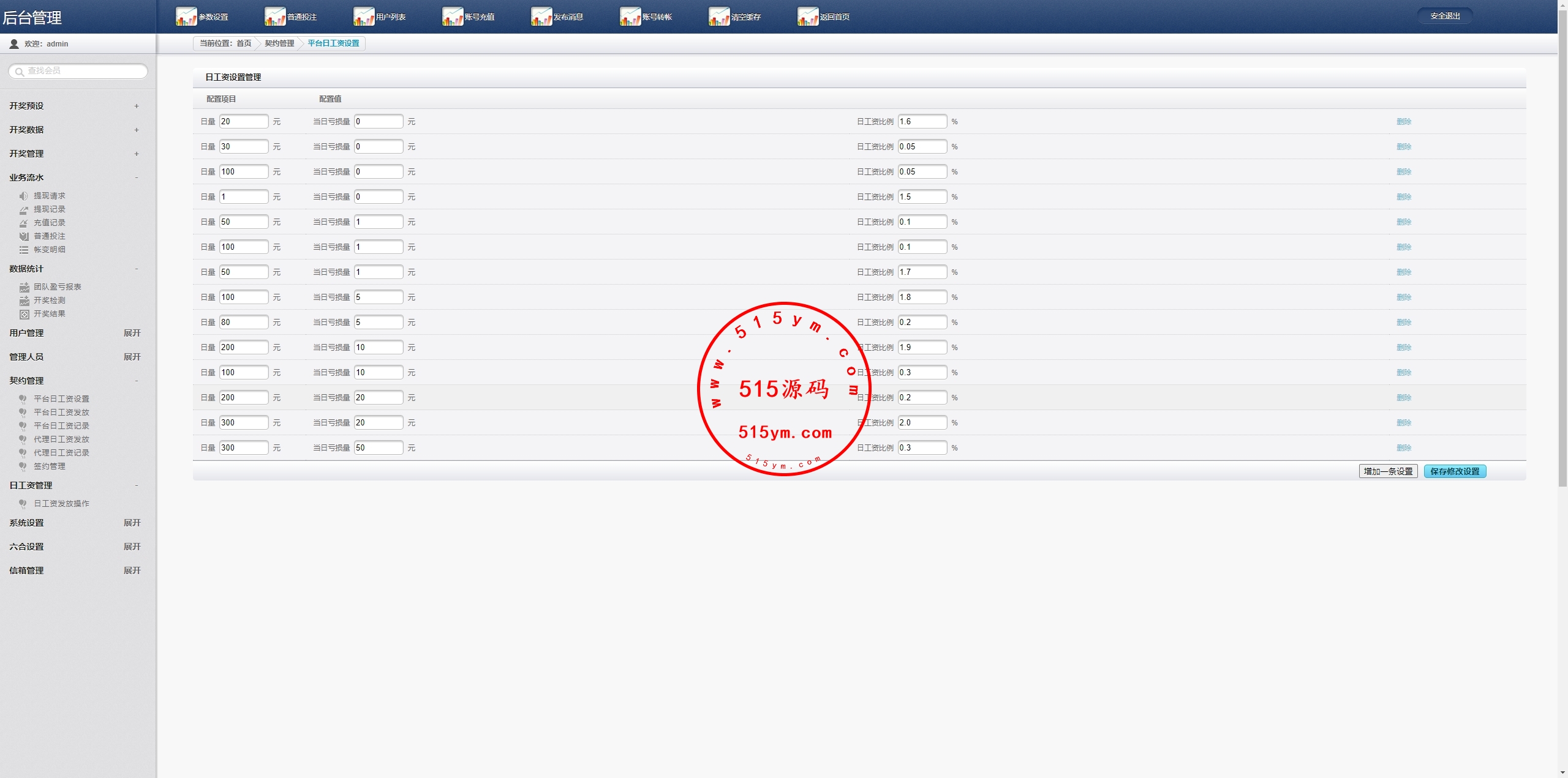Click the magnifier icon in the member search
This screenshot has width=1568, height=778.
(x=20, y=72)
